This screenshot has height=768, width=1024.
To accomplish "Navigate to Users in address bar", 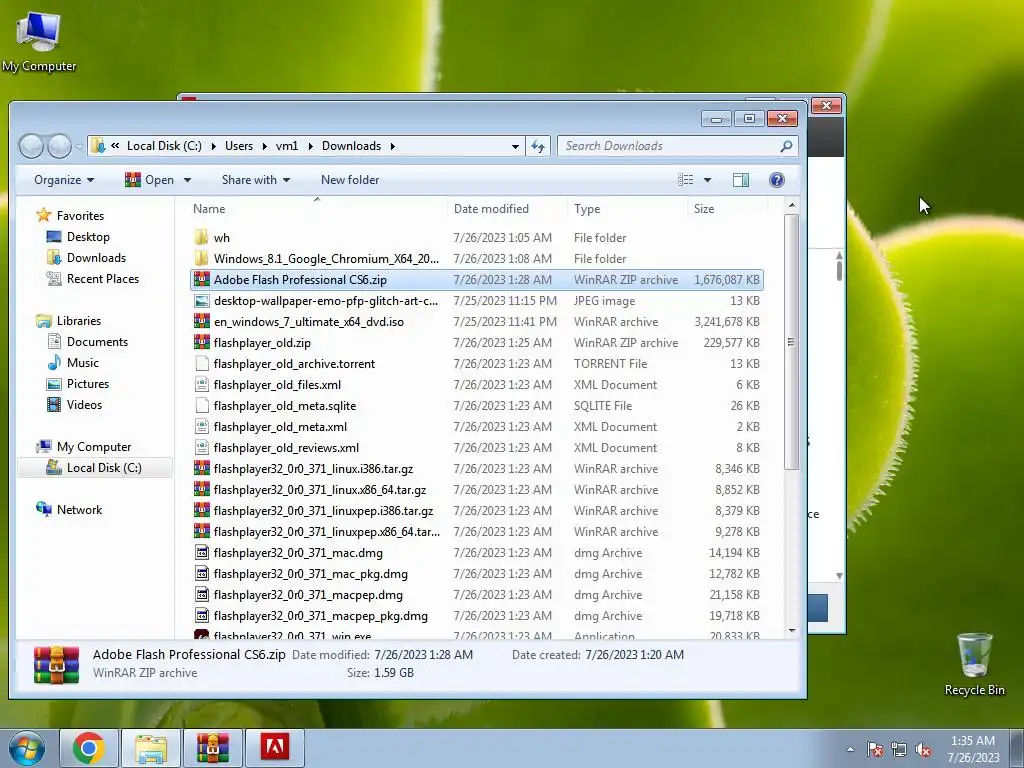I will pyautogui.click(x=239, y=146).
